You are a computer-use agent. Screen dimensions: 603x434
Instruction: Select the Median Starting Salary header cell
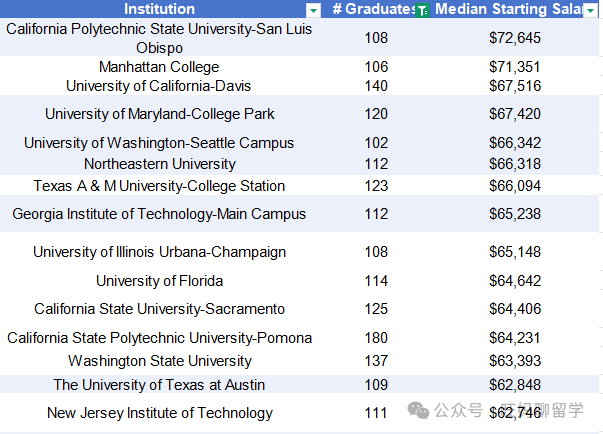(515, 9)
